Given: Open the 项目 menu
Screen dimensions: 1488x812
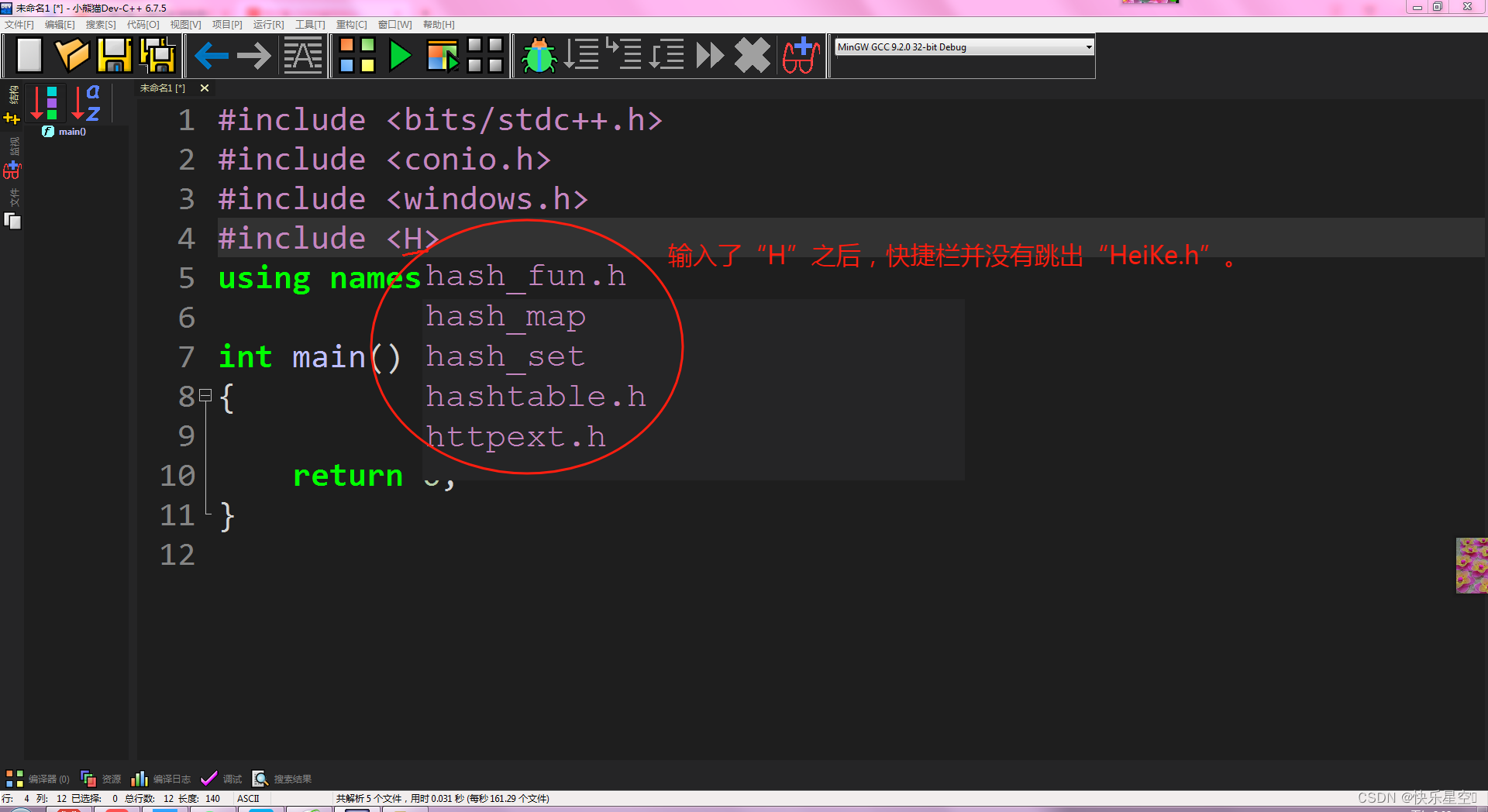Looking at the screenshot, I should 227,25.
